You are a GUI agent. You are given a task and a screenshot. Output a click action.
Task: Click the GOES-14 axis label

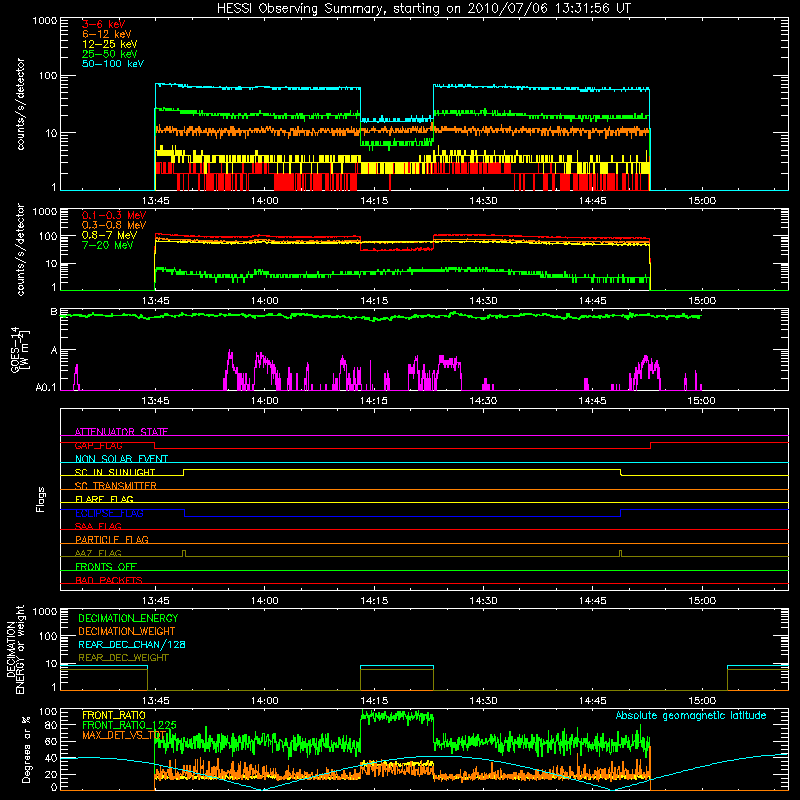[x=20, y=349]
